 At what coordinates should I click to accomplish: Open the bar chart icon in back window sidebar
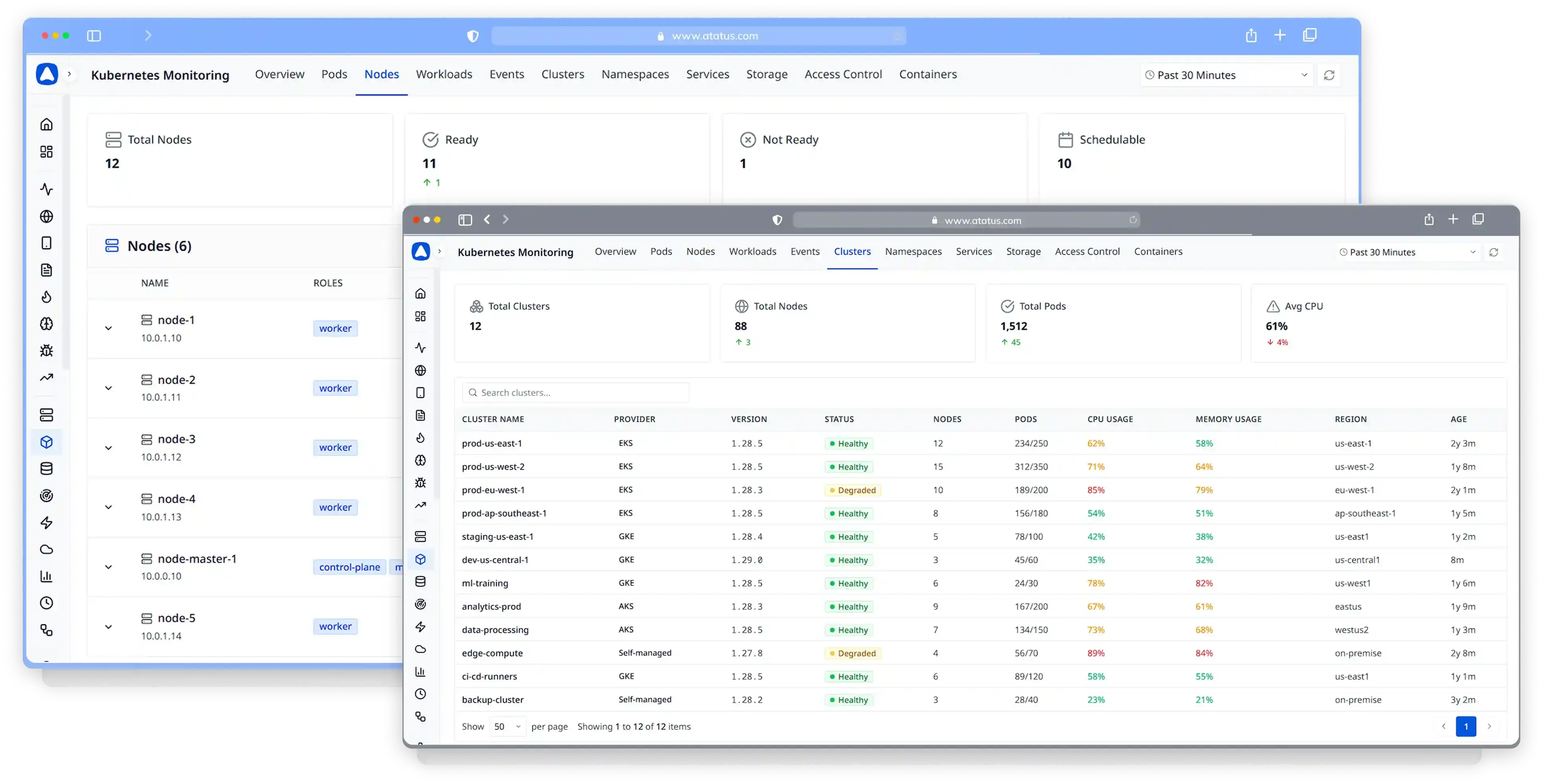[x=46, y=576]
